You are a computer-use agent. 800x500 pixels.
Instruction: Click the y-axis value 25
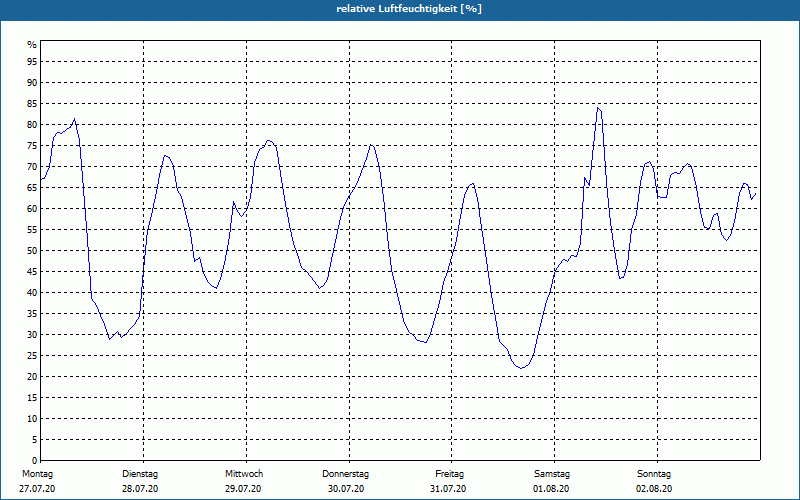32,355
